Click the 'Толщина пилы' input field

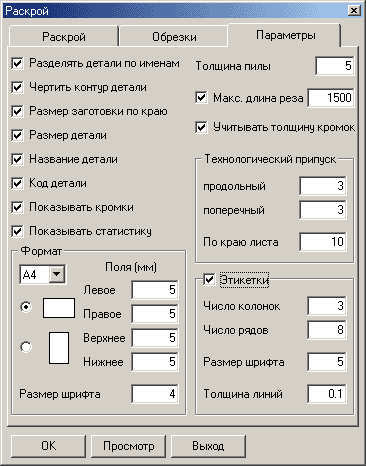coord(334,66)
